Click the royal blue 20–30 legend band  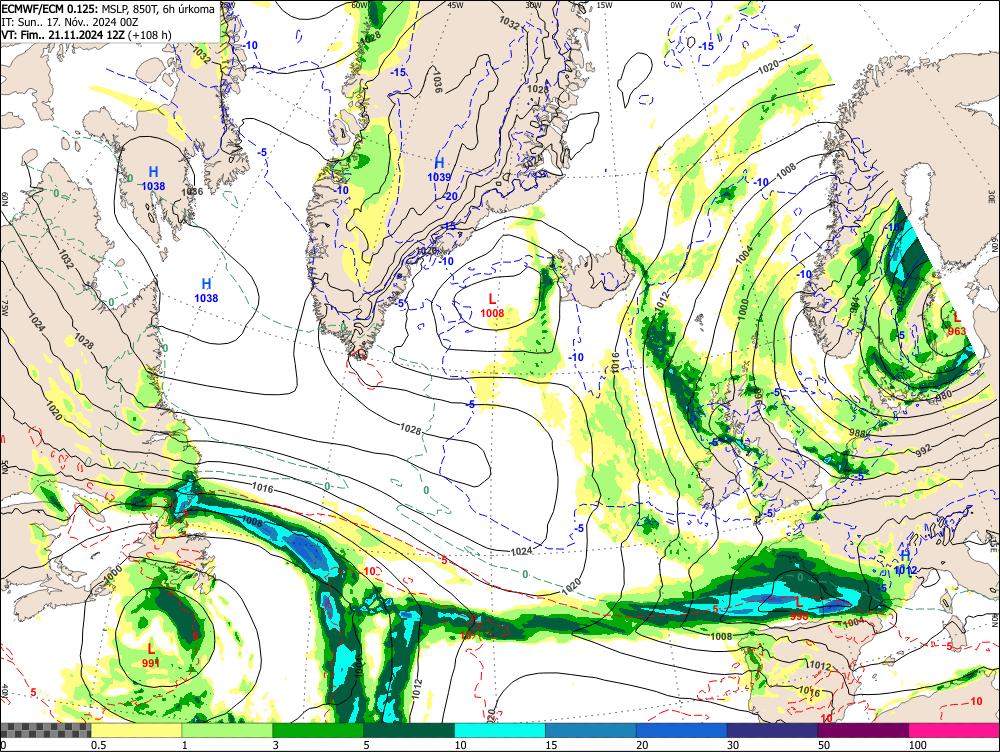[x=682, y=730]
